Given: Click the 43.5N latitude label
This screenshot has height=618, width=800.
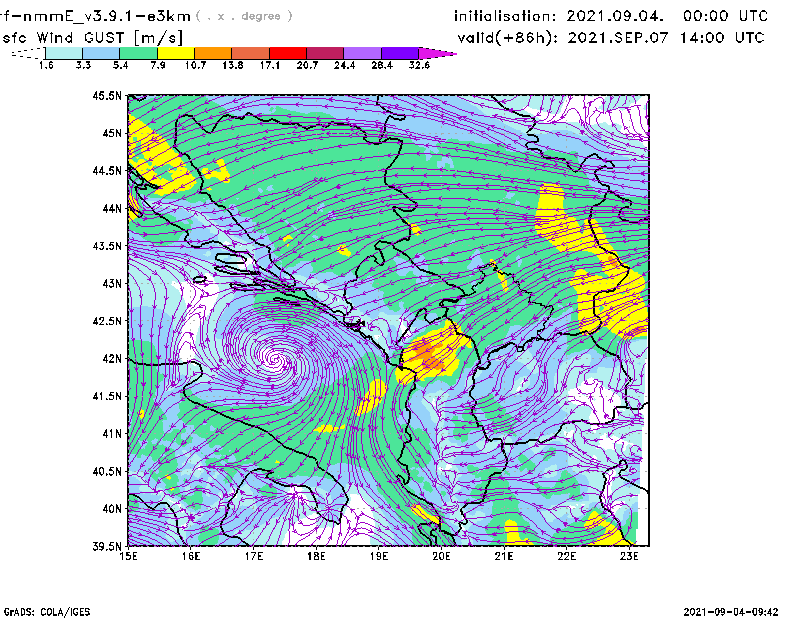Looking at the screenshot, I should [107, 246].
